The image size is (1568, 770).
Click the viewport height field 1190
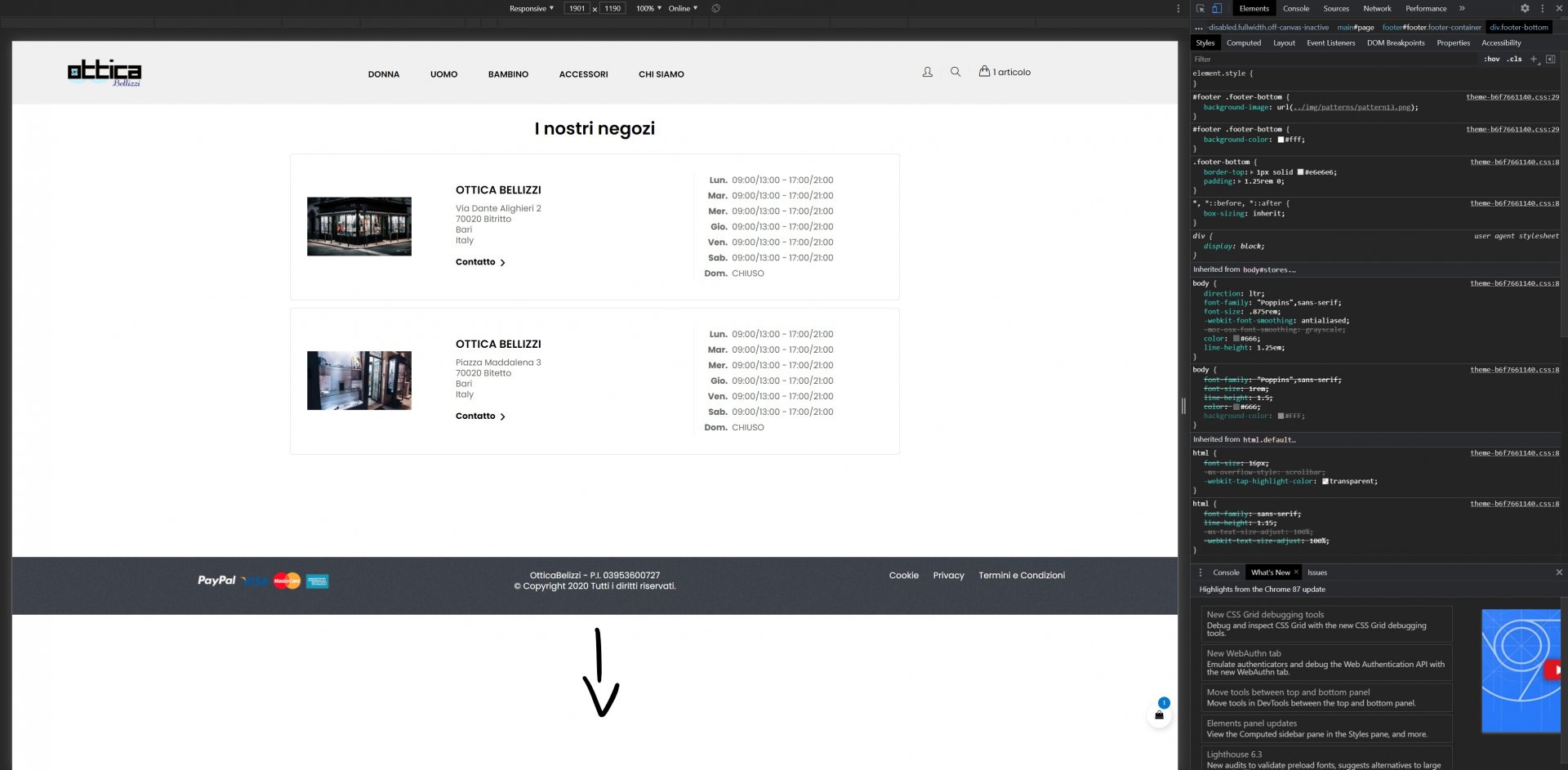pos(612,8)
